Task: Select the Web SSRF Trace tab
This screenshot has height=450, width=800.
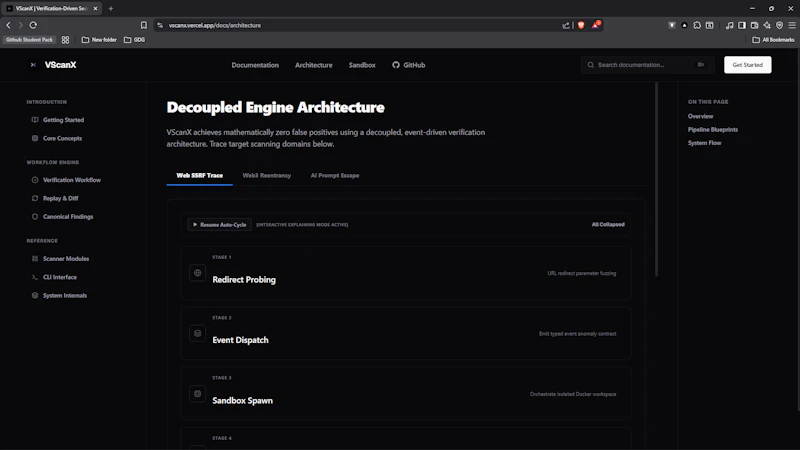Action: [199, 176]
